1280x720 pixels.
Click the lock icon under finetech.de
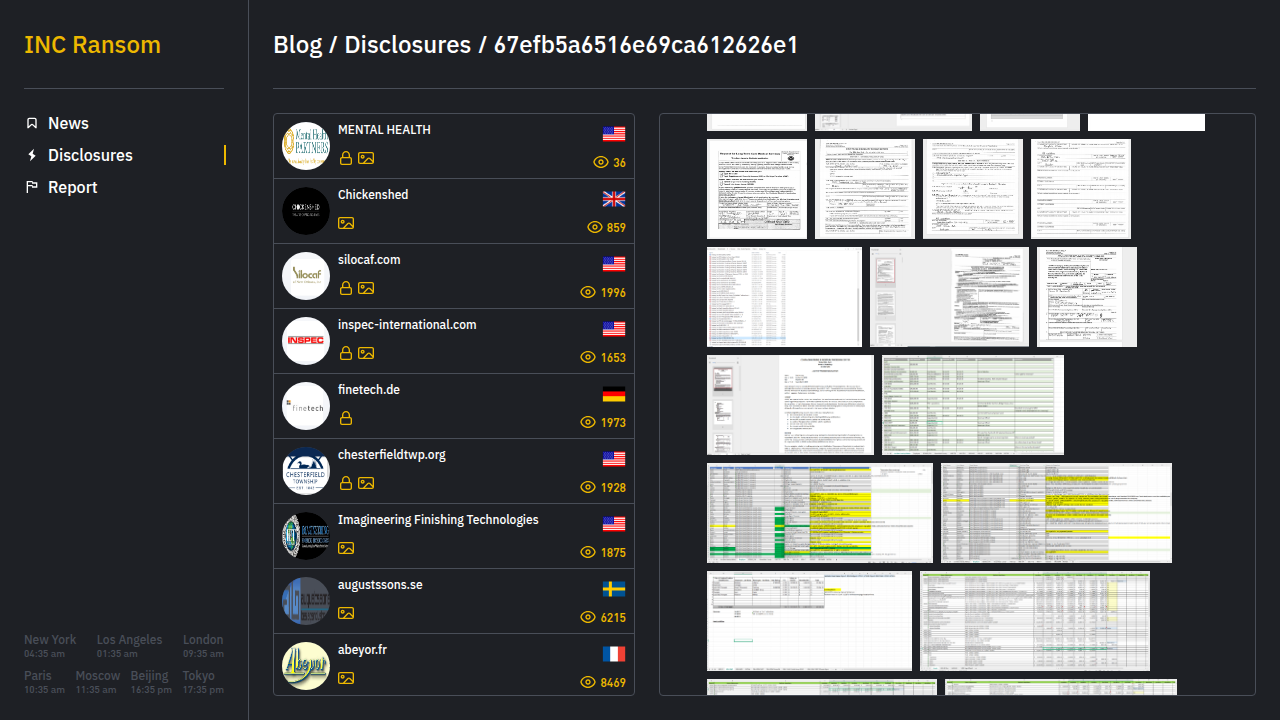coord(345,418)
